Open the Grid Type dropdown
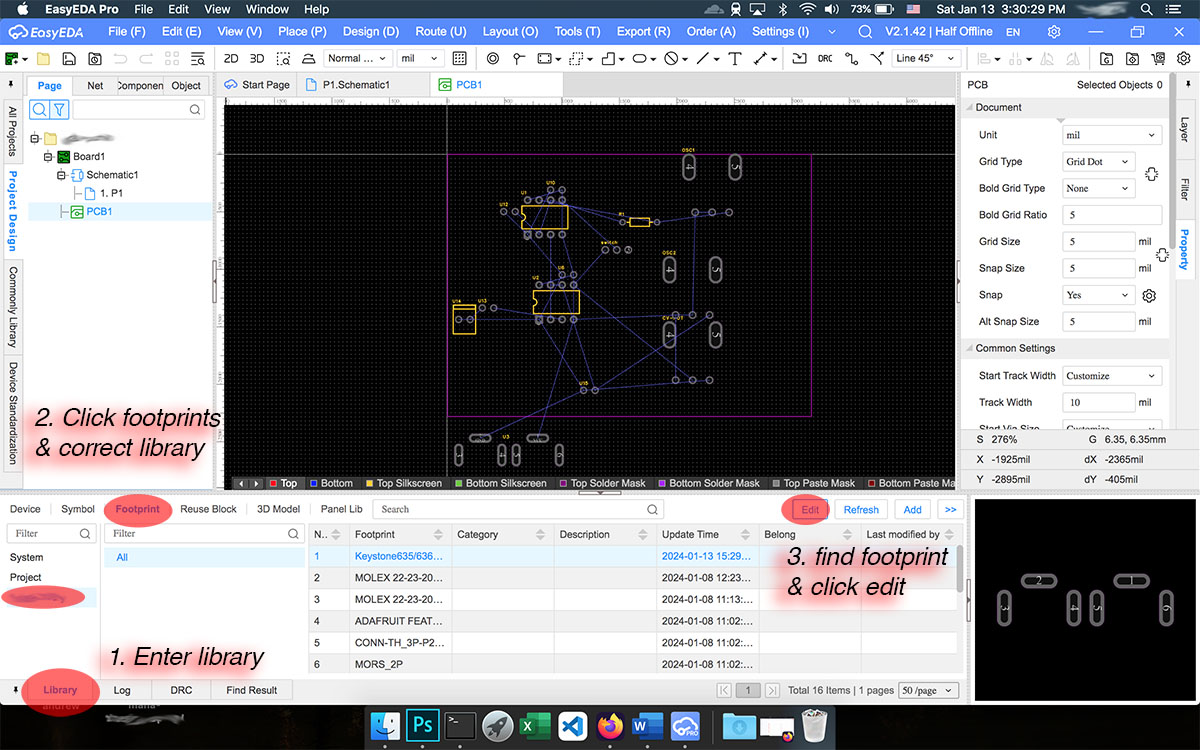Image resolution: width=1200 pixels, height=750 pixels. click(x=1098, y=161)
